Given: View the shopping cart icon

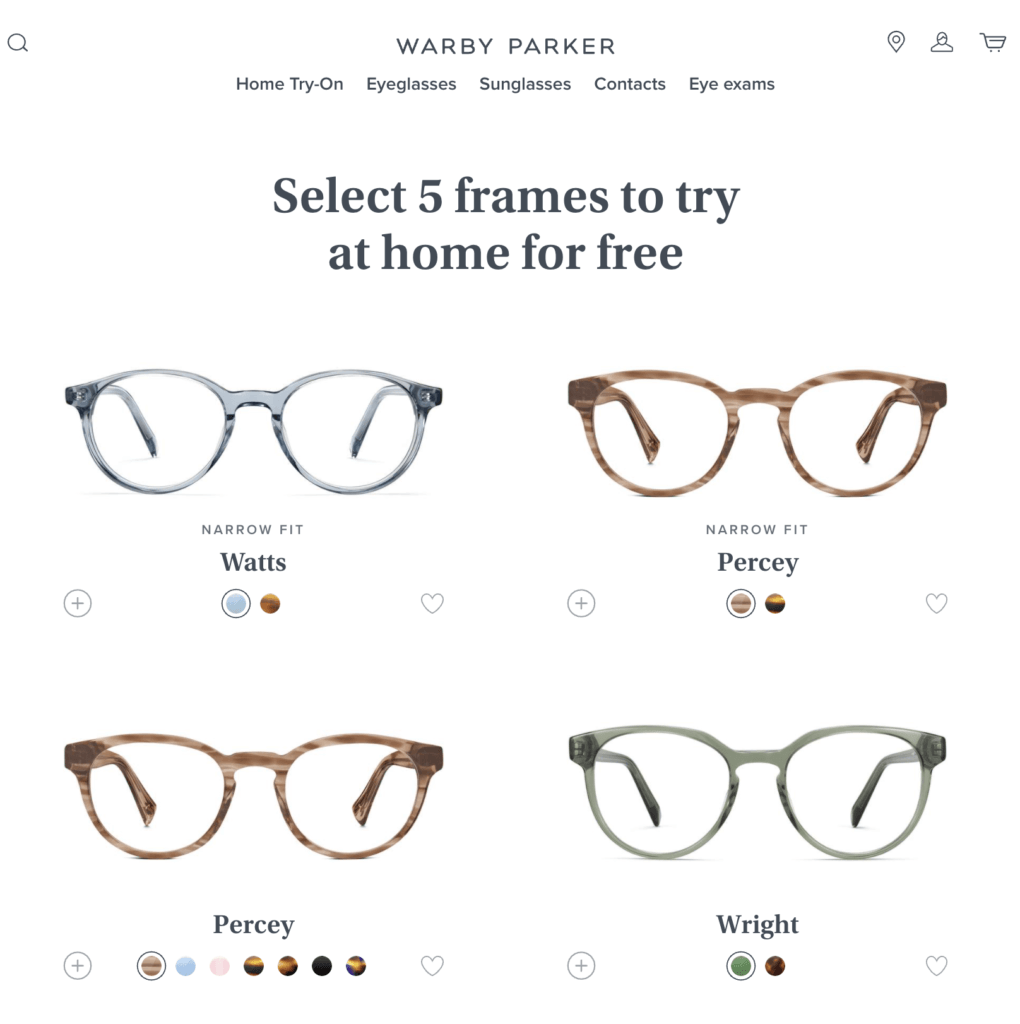Looking at the screenshot, I should click(993, 42).
